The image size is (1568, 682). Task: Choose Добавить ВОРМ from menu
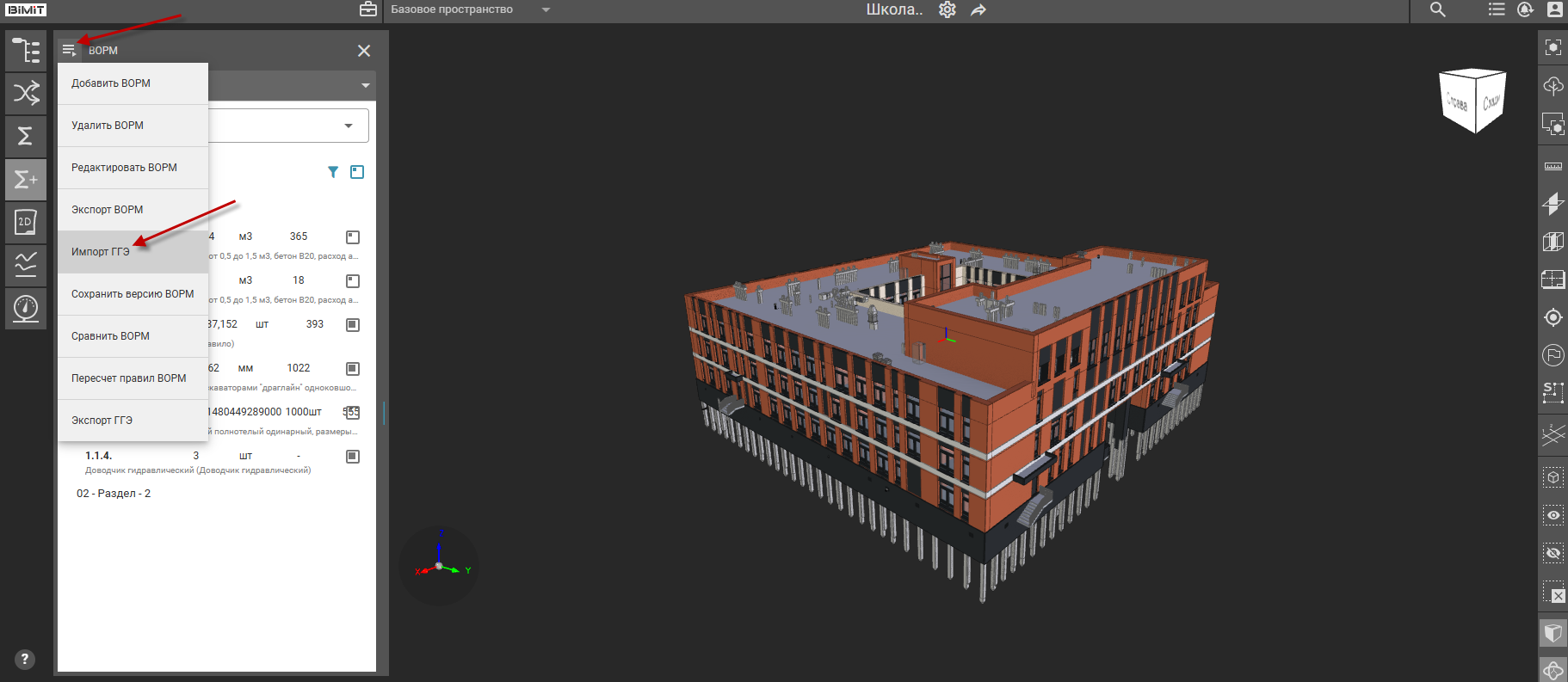pyautogui.click(x=133, y=83)
